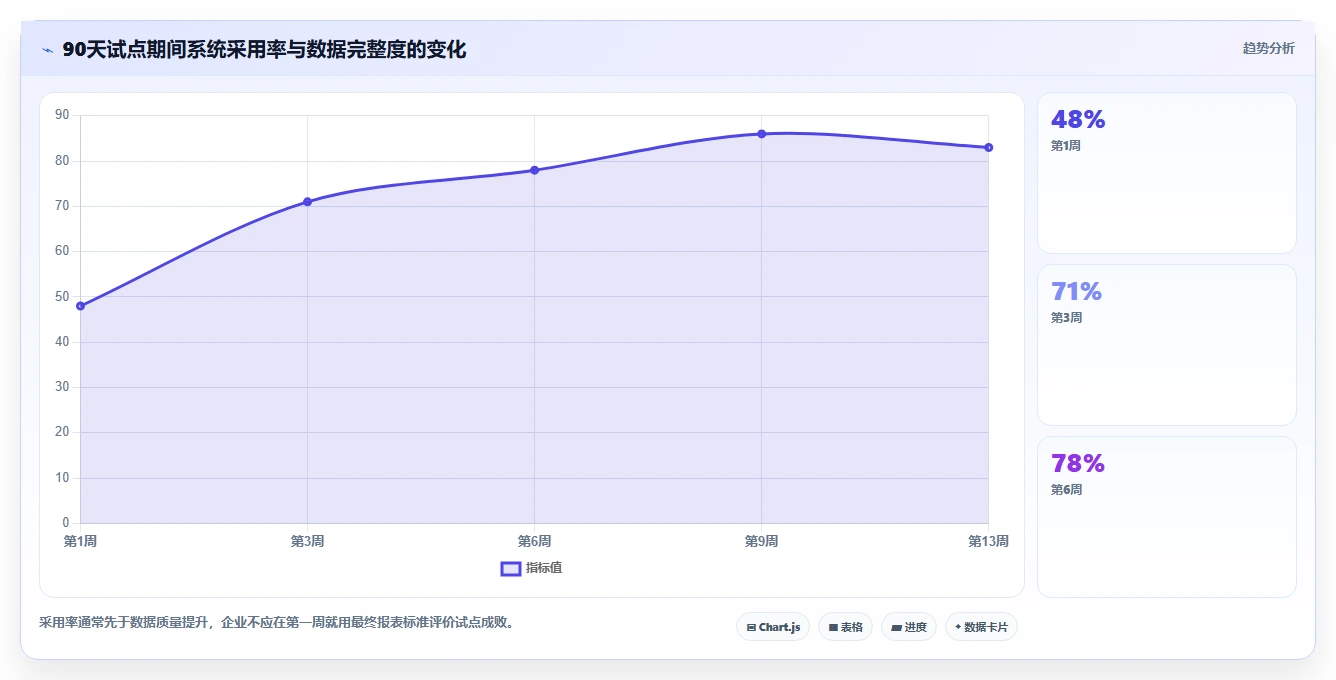This screenshot has height=680, width=1336.
Task: Click the 指标值 legend label
Action: 544,568
